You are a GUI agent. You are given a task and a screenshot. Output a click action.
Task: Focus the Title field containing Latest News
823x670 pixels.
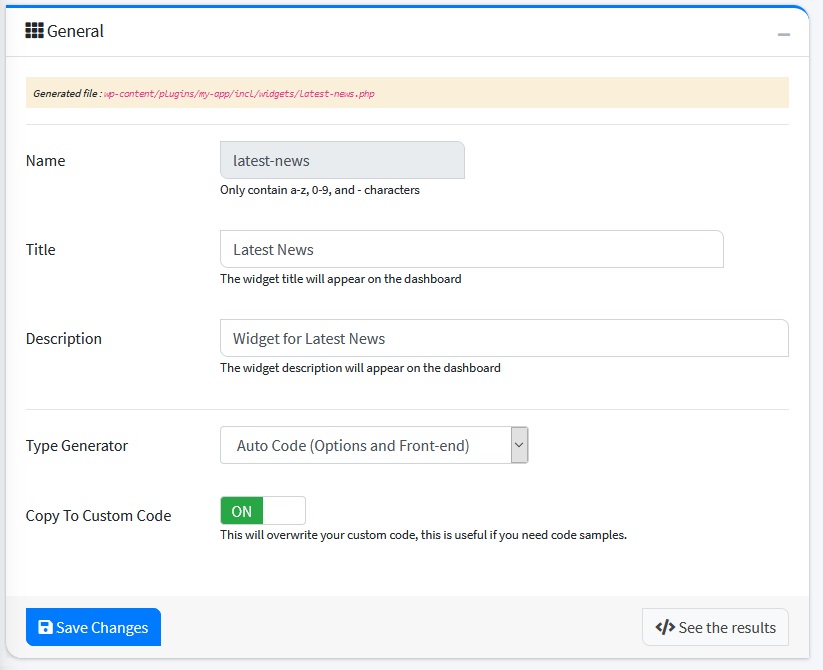tap(471, 249)
